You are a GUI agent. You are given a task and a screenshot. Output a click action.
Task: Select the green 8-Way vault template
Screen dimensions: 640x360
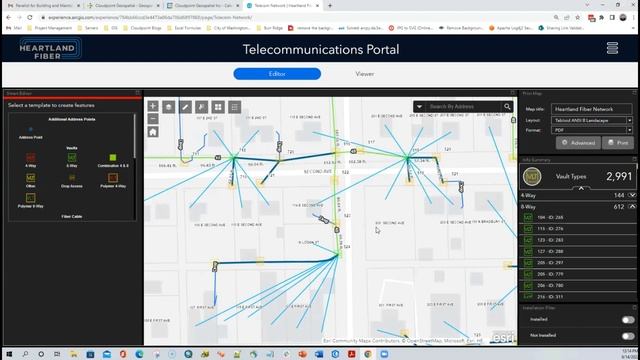(72, 160)
